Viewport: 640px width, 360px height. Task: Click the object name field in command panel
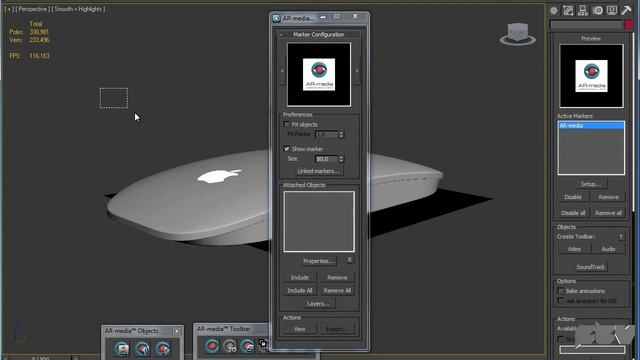(x=586, y=25)
